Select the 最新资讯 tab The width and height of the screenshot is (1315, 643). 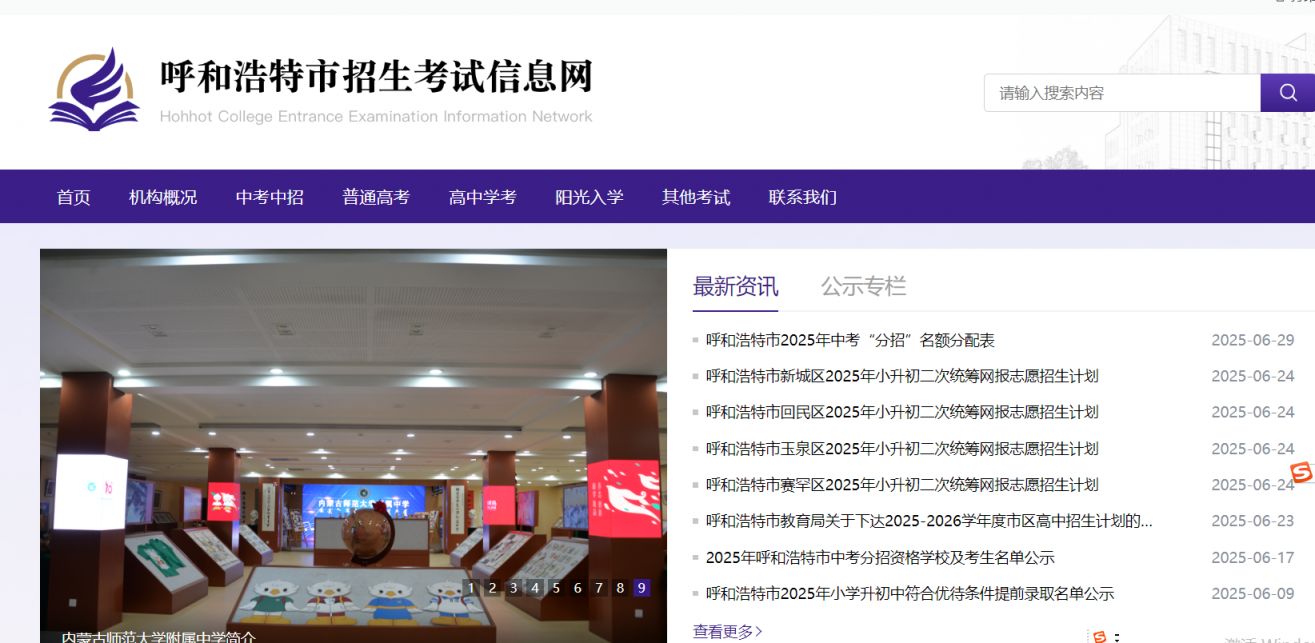(735, 287)
